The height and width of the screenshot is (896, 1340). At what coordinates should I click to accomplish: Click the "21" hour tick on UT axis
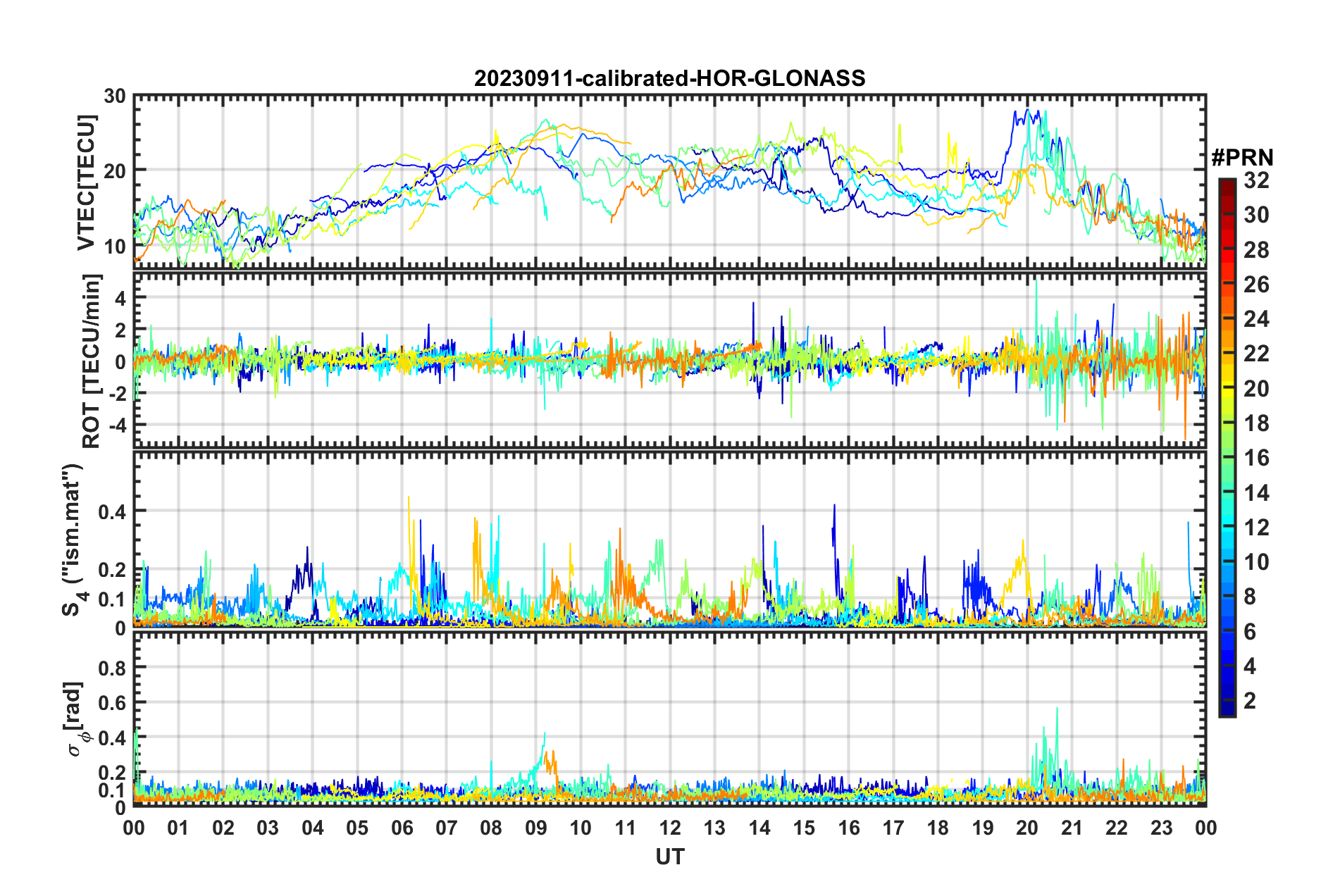tap(1072, 828)
